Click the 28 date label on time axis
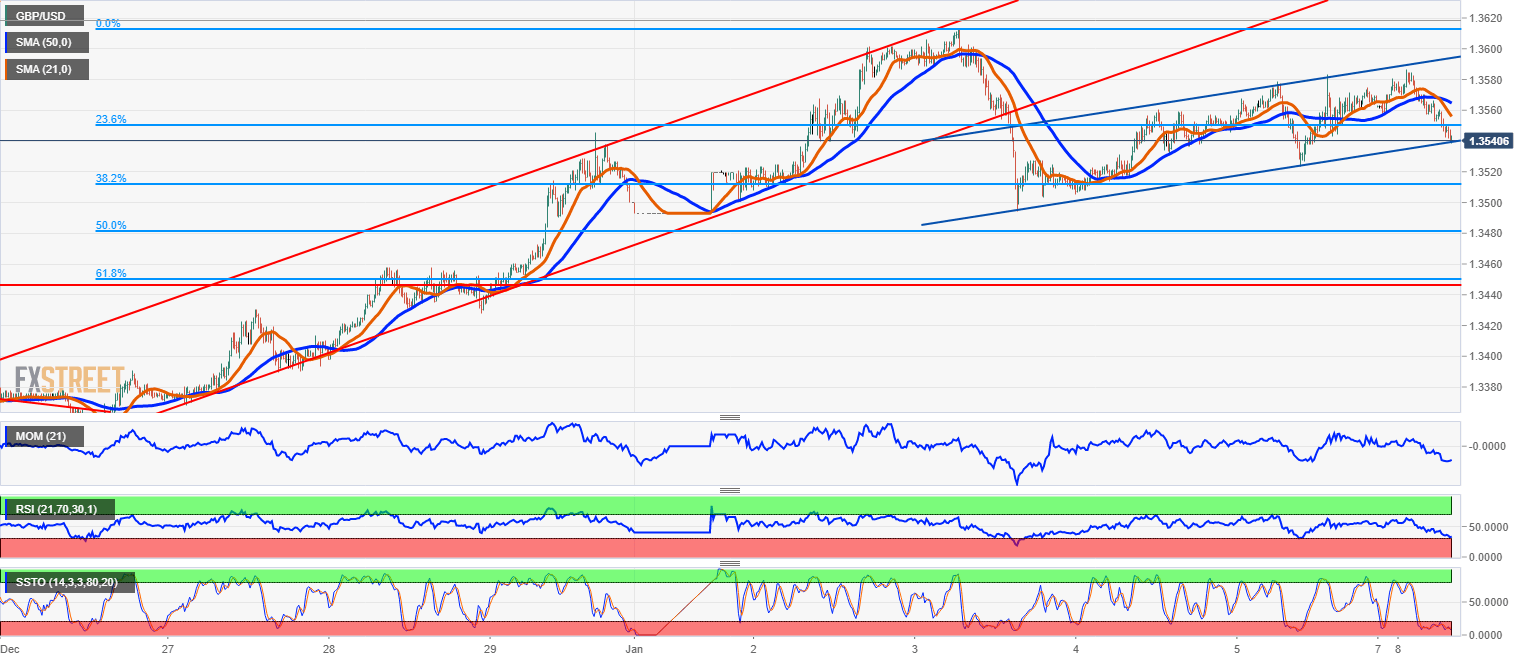This screenshot has width=1531, height=662. point(328,649)
